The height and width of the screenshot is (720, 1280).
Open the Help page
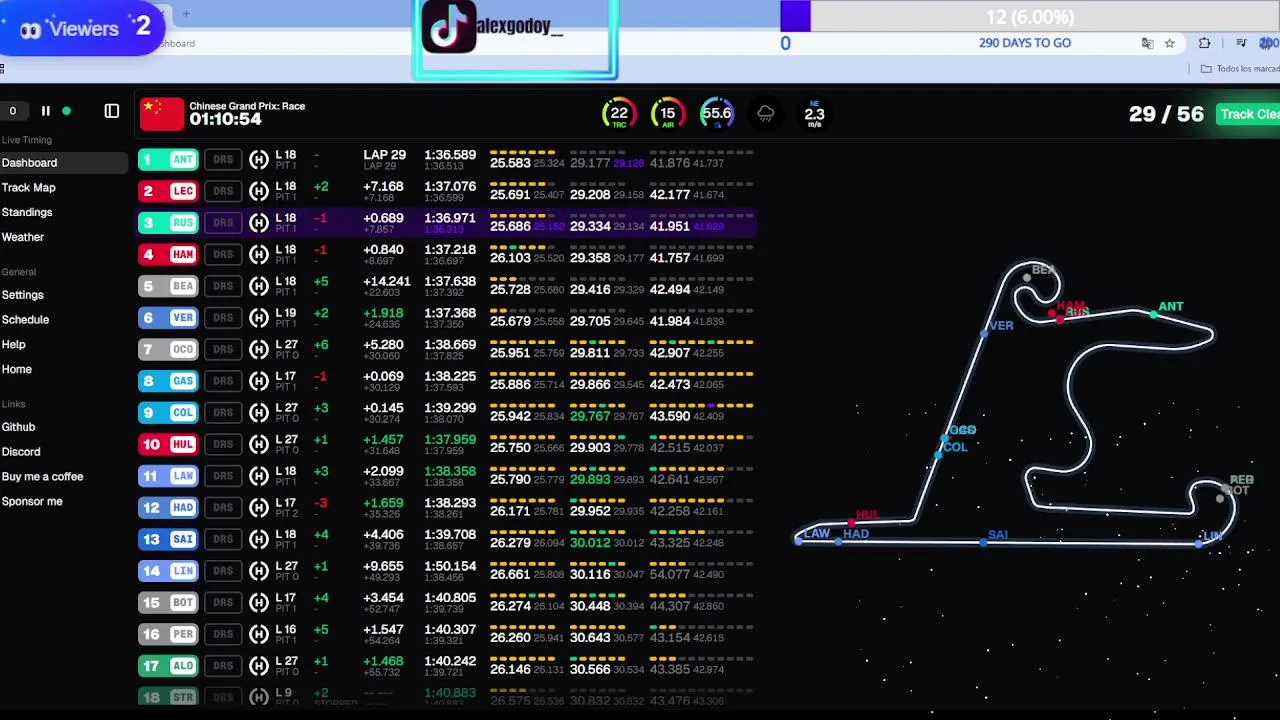coord(13,344)
